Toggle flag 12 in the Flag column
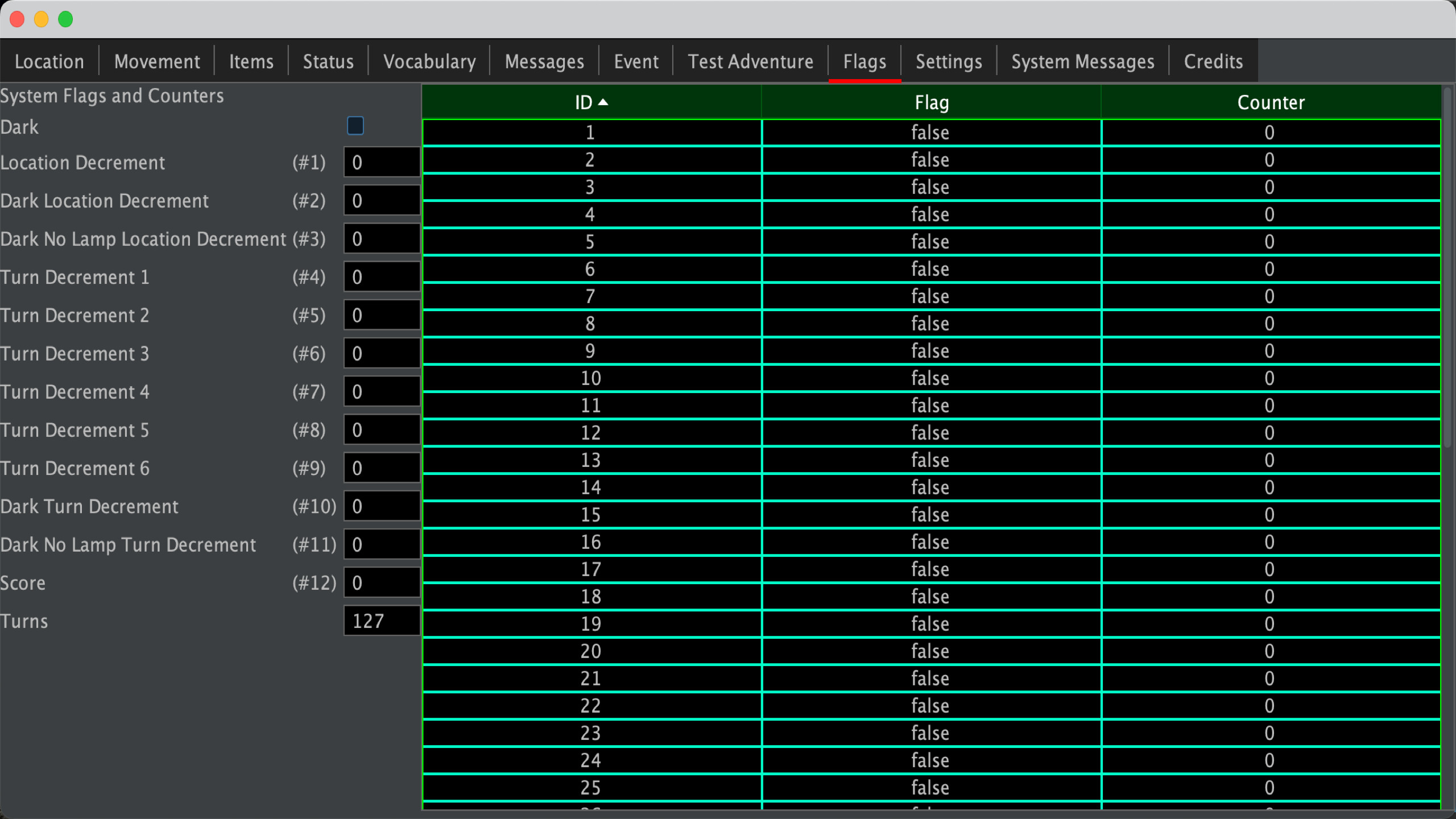Viewport: 1456px width, 819px height. (x=930, y=432)
